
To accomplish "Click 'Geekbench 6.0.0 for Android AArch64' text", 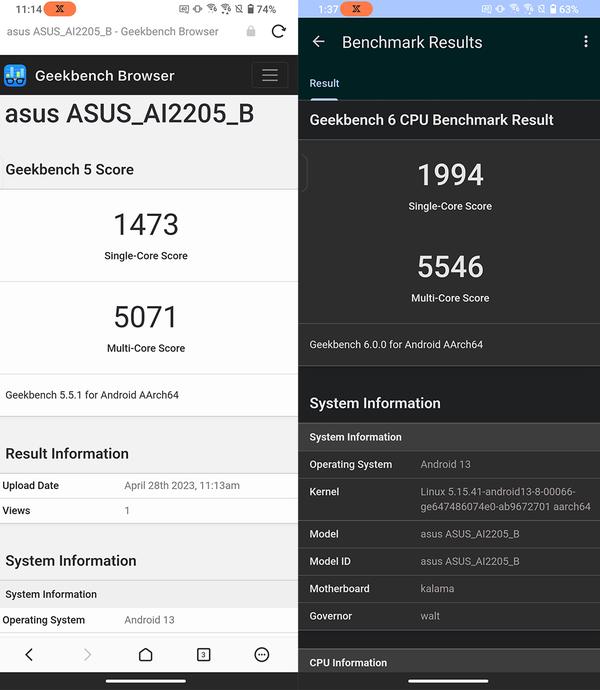I will pyautogui.click(x=396, y=345).
